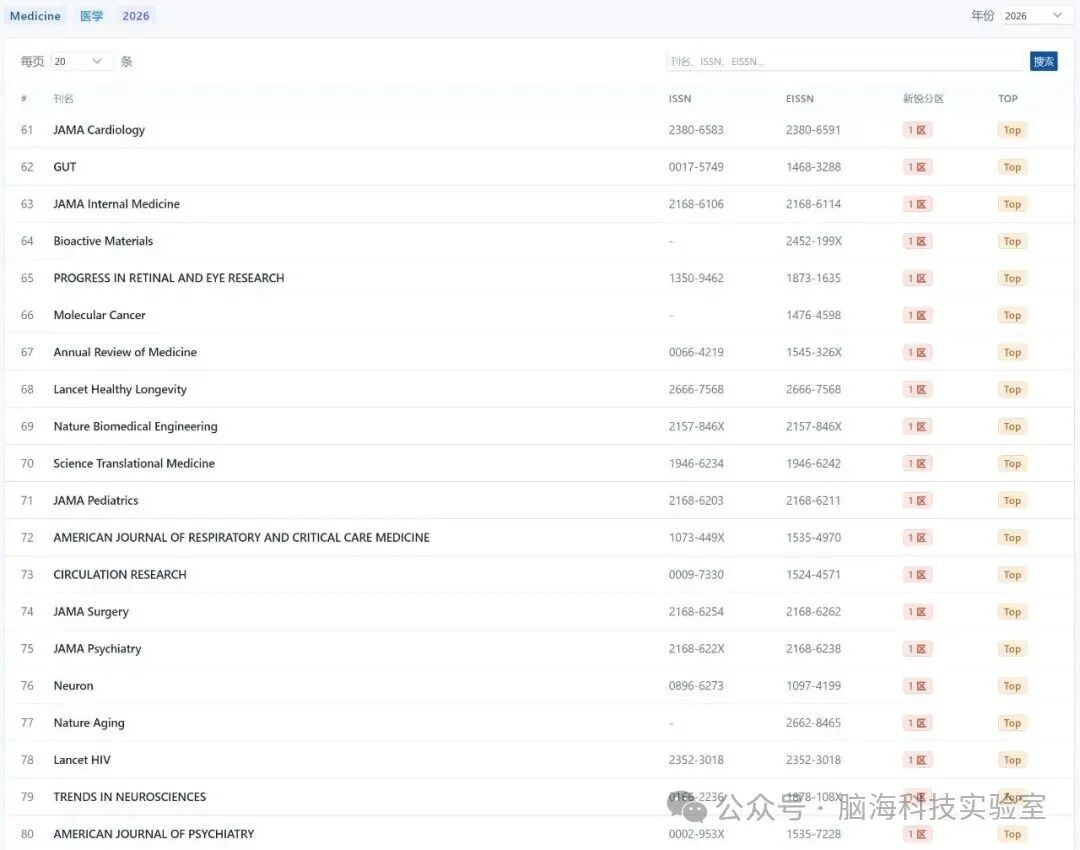Click ISSN 2380-6583 cell
This screenshot has width=1080, height=850.
696,129
